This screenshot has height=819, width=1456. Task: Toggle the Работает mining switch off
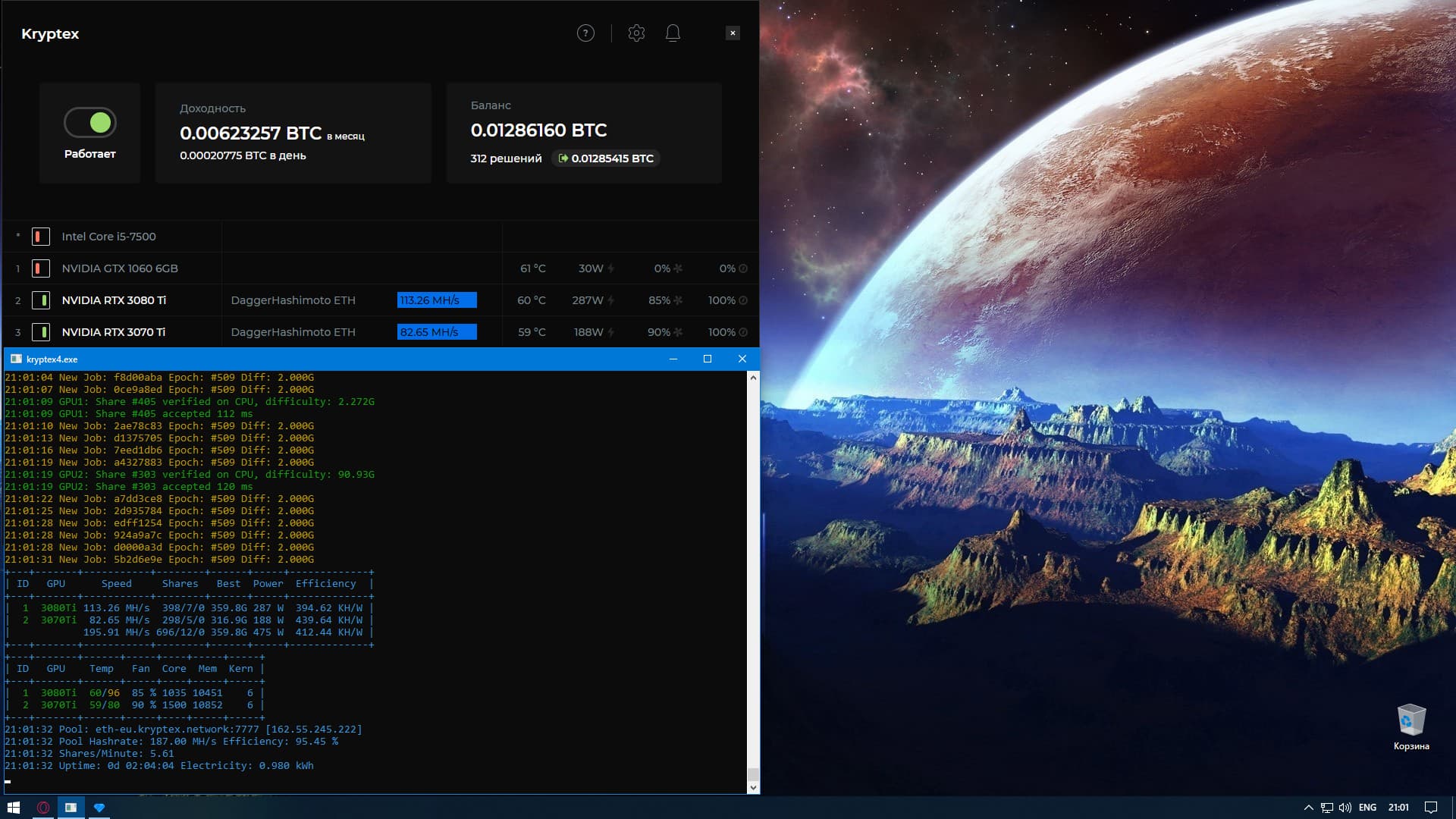pos(90,122)
